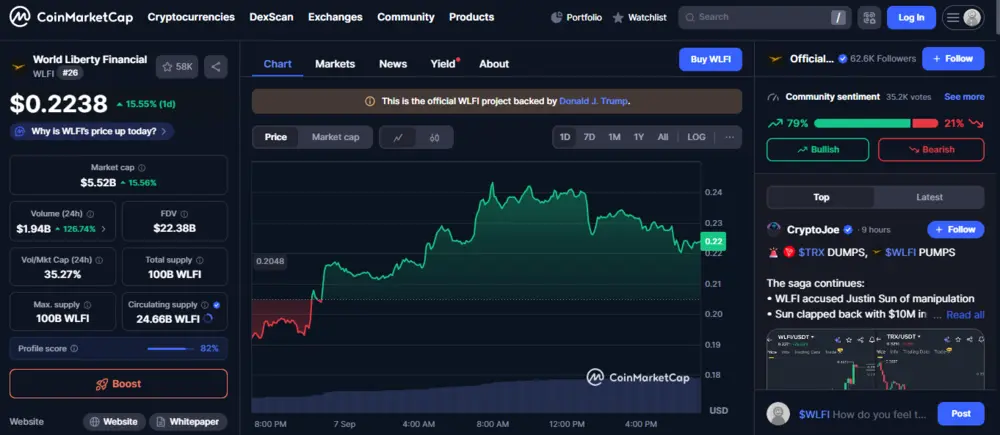Toggle Price chart view
Screen dimensions: 1000x435
276,137
